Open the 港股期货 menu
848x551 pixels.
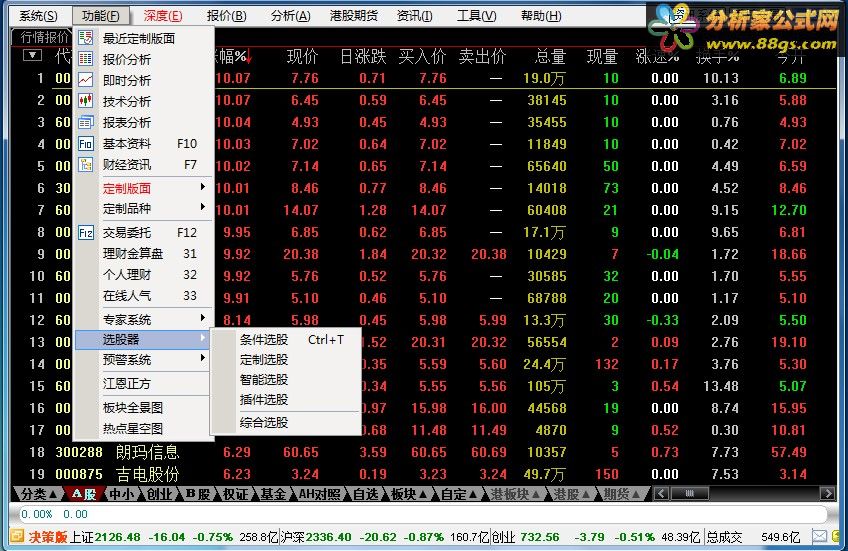[x=353, y=16]
